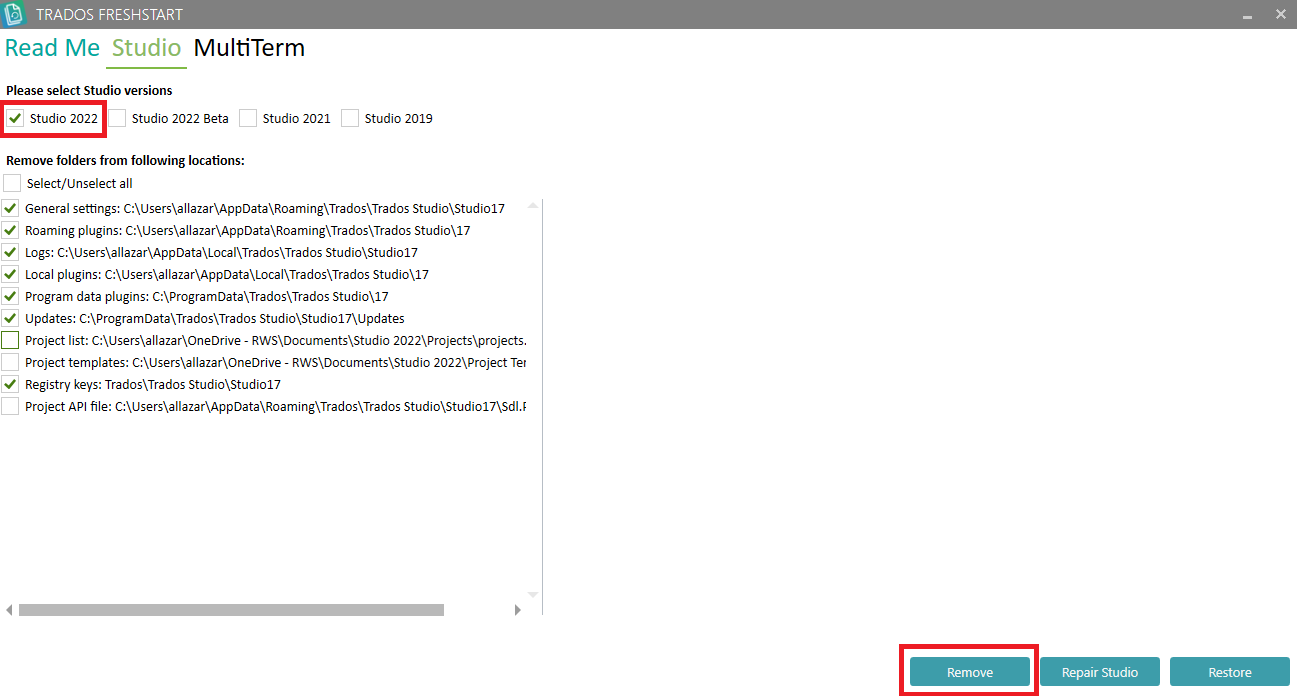
Task: Uncheck the General settings folder checkbox
Action: [10, 208]
